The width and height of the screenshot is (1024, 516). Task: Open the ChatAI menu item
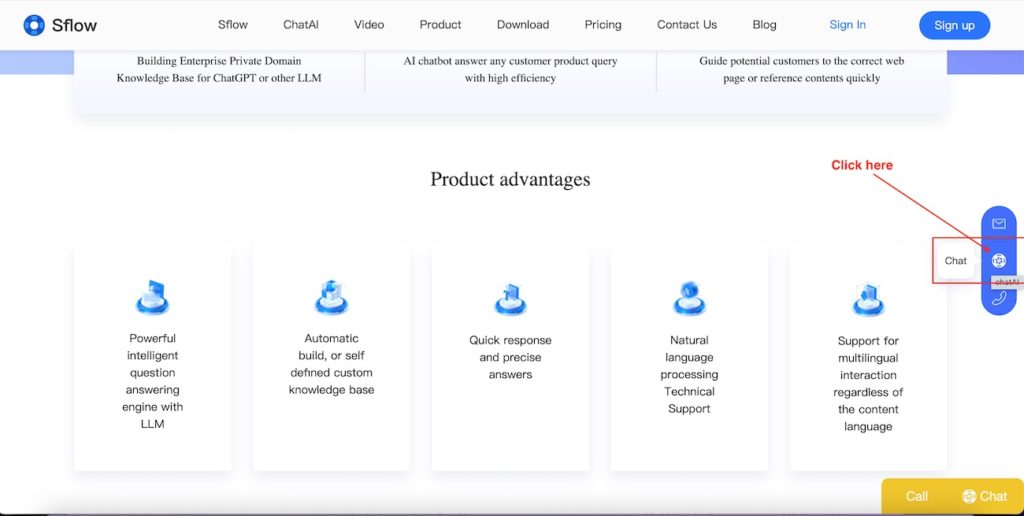click(x=300, y=25)
